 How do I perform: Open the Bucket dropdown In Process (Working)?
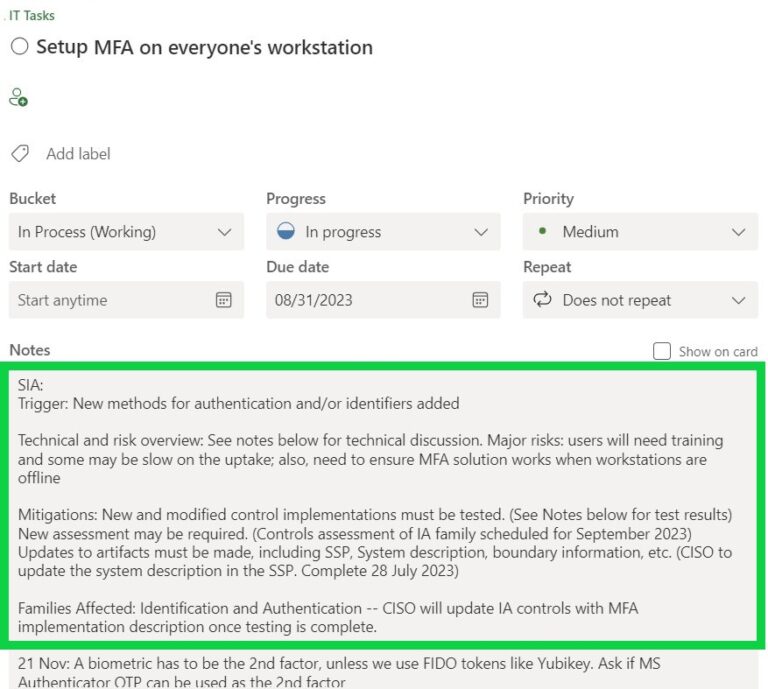point(126,232)
